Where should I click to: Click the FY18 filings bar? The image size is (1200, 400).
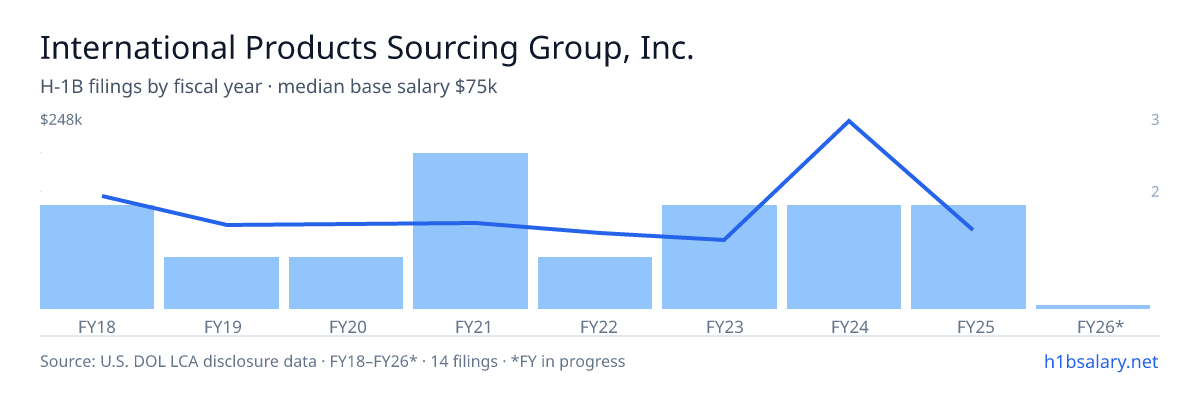click(x=97, y=257)
